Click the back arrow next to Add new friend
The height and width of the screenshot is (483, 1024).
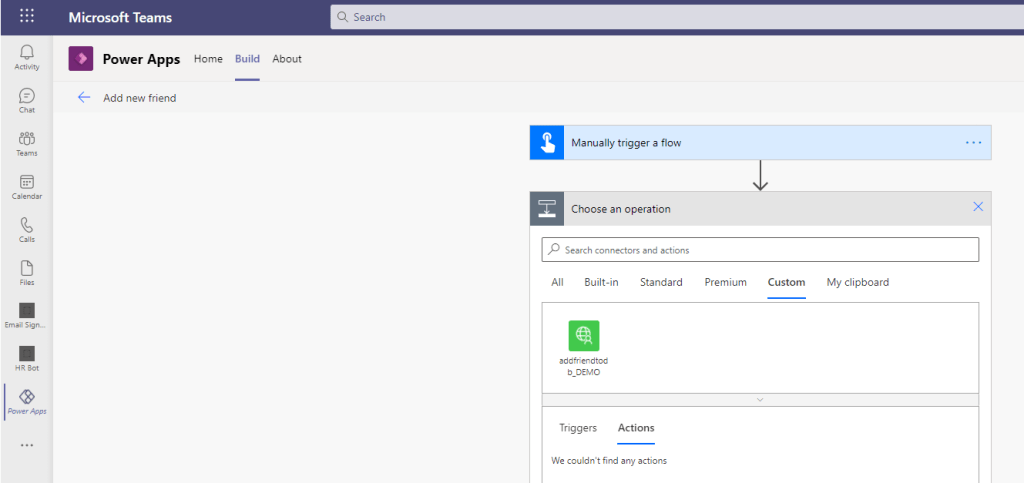click(84, 98)
